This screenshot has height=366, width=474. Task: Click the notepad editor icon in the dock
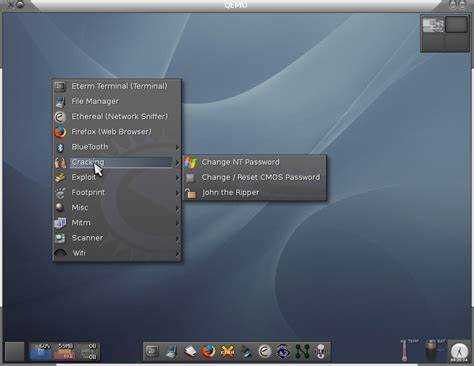pyautogui.click(x=190, y=352)
